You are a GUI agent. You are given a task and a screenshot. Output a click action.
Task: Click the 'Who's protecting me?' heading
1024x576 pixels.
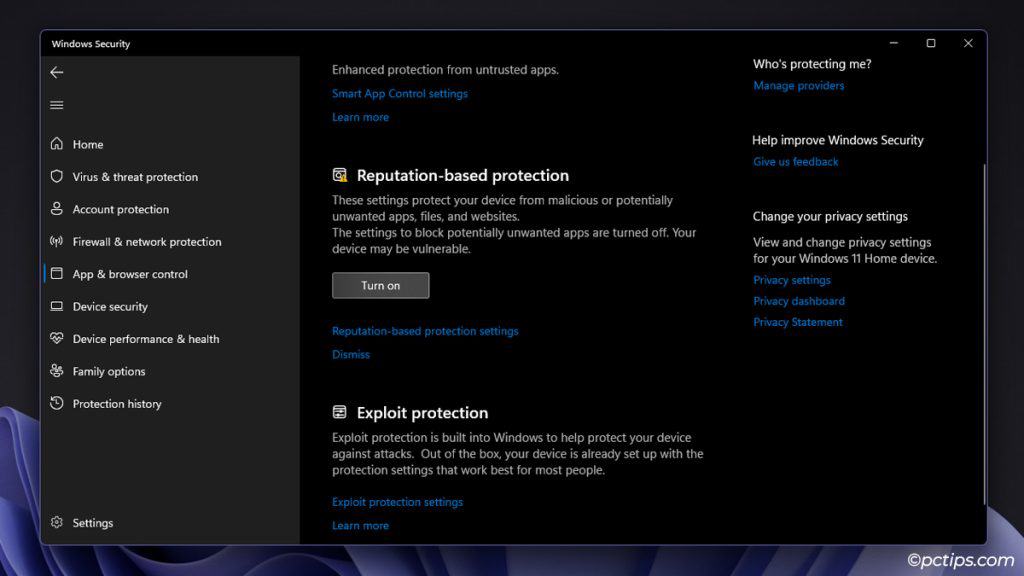pyautogui.click(x=812, y=64)
